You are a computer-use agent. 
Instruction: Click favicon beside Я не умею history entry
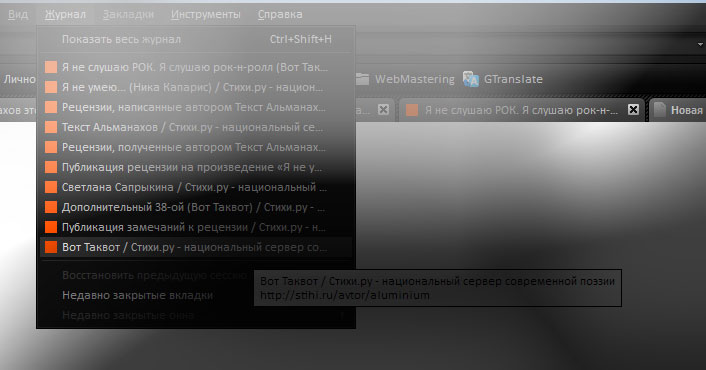click(x=51, y=87)
